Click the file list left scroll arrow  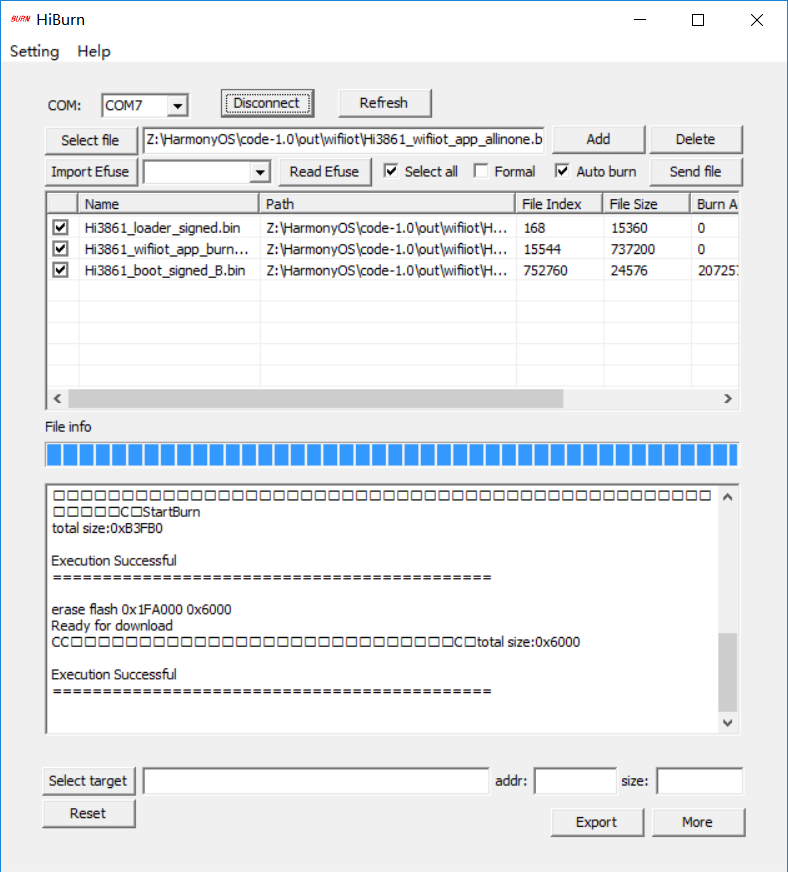click(x=57, y=399)
